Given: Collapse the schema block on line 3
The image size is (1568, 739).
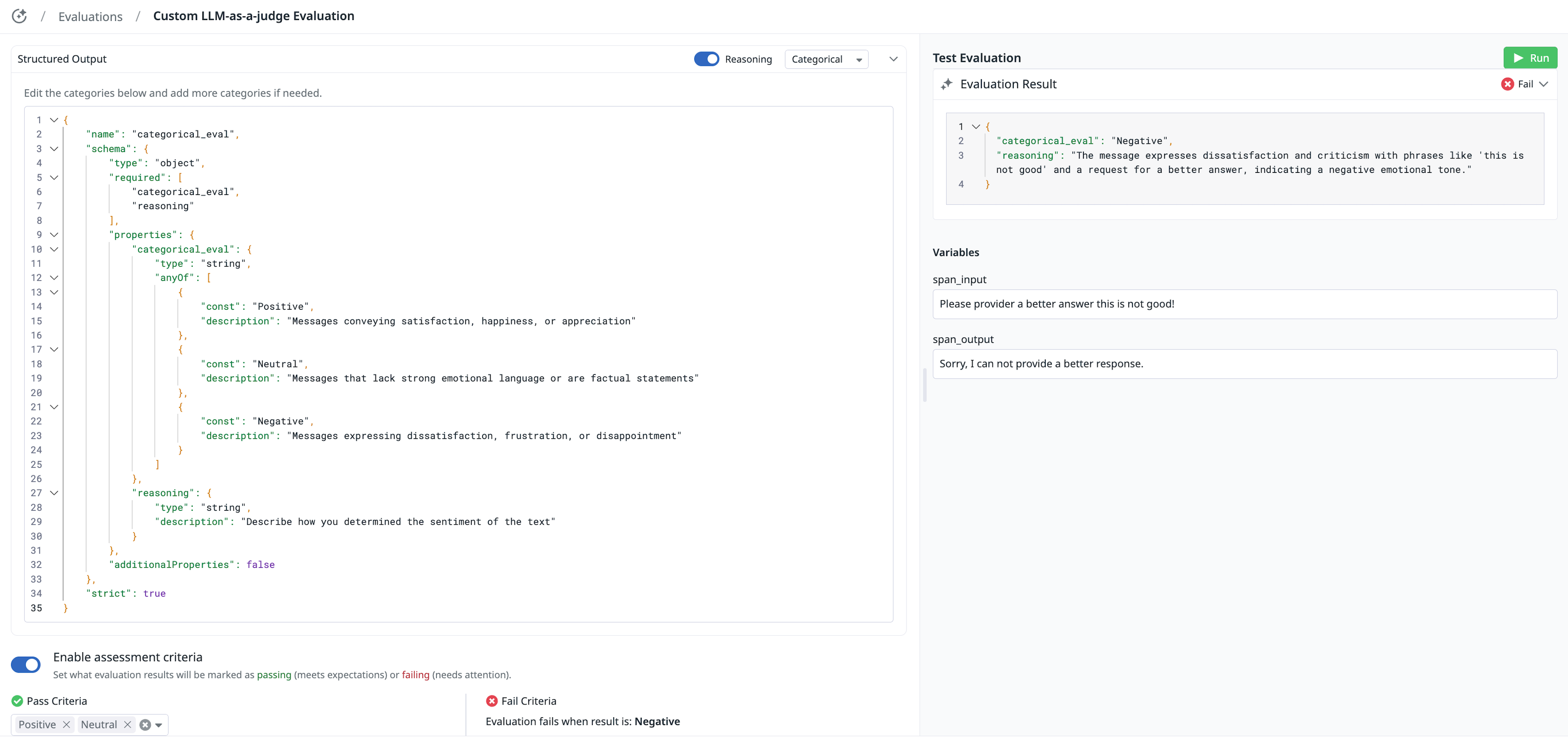Looking at the screenshot, I should pos(54,149).
